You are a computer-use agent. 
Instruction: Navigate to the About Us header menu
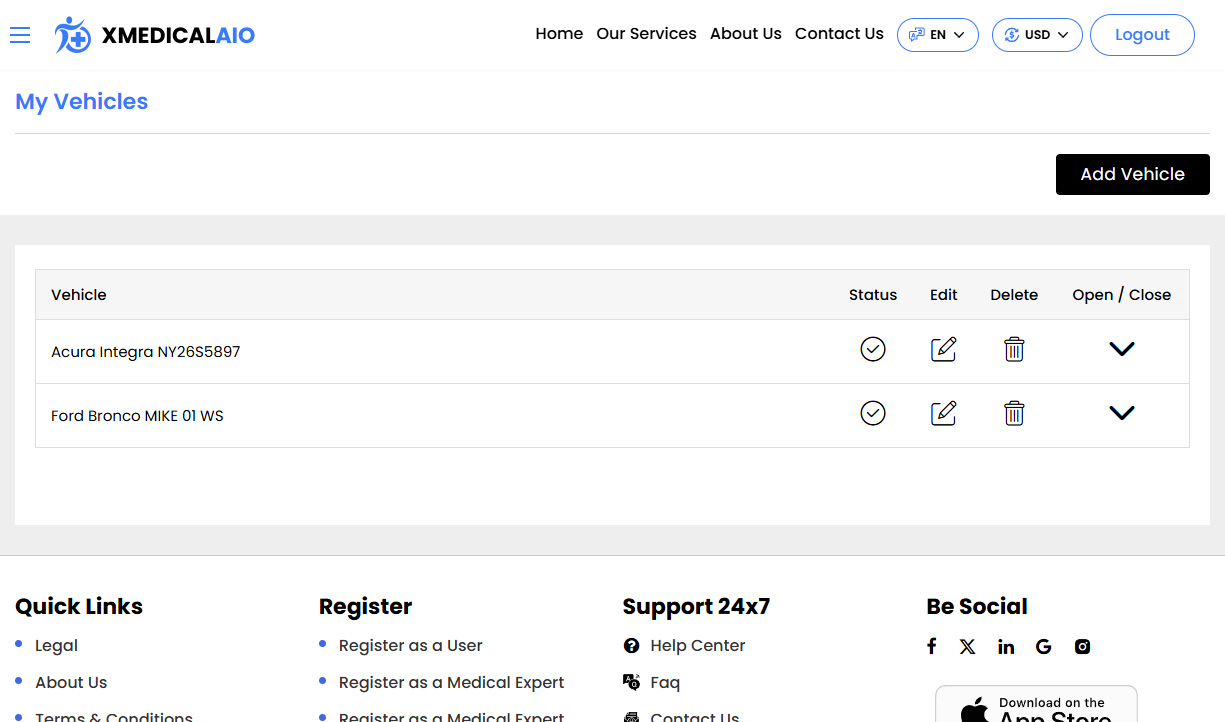coord(745,34)
